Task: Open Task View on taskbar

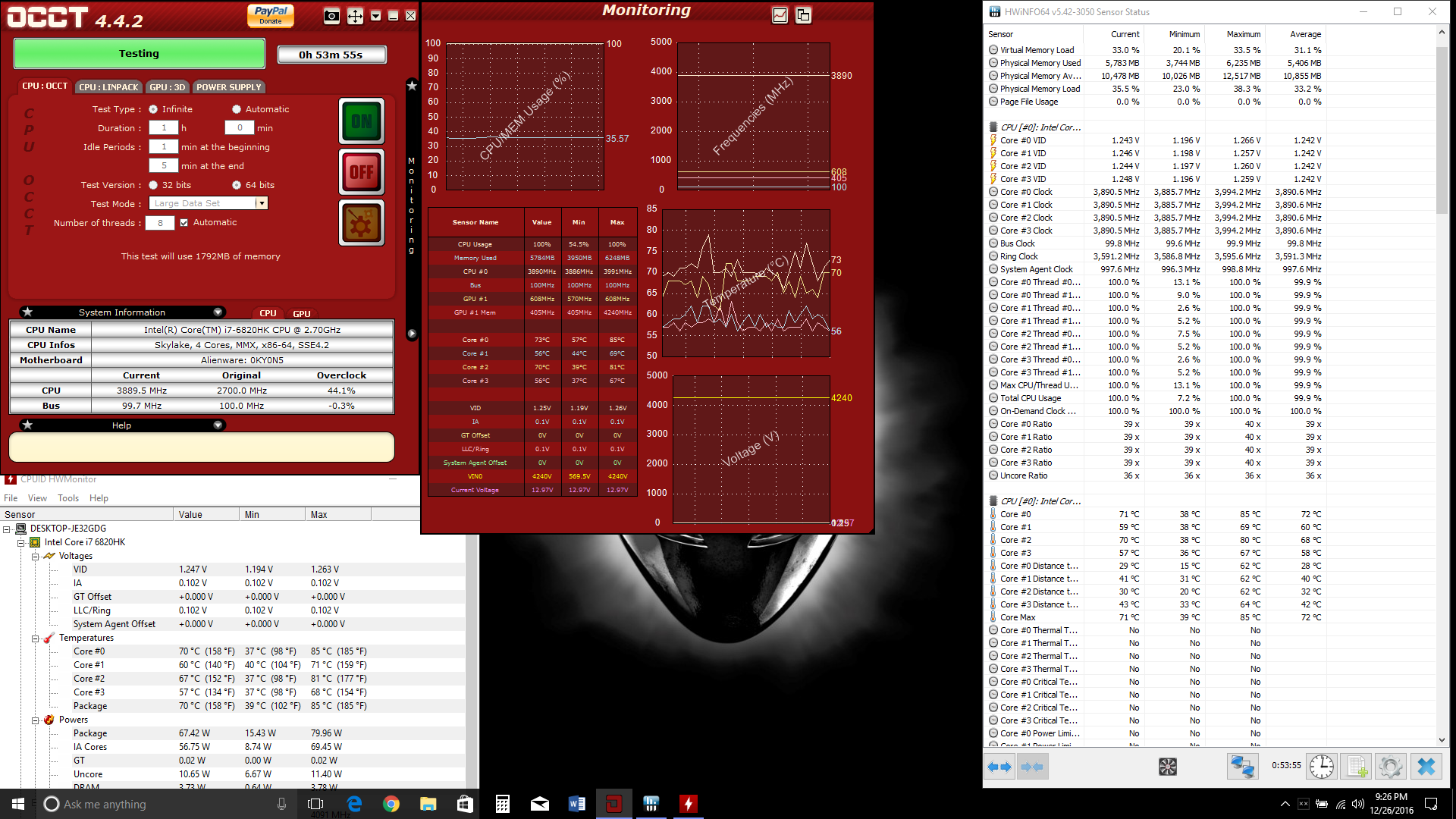Action: [315, 804]
